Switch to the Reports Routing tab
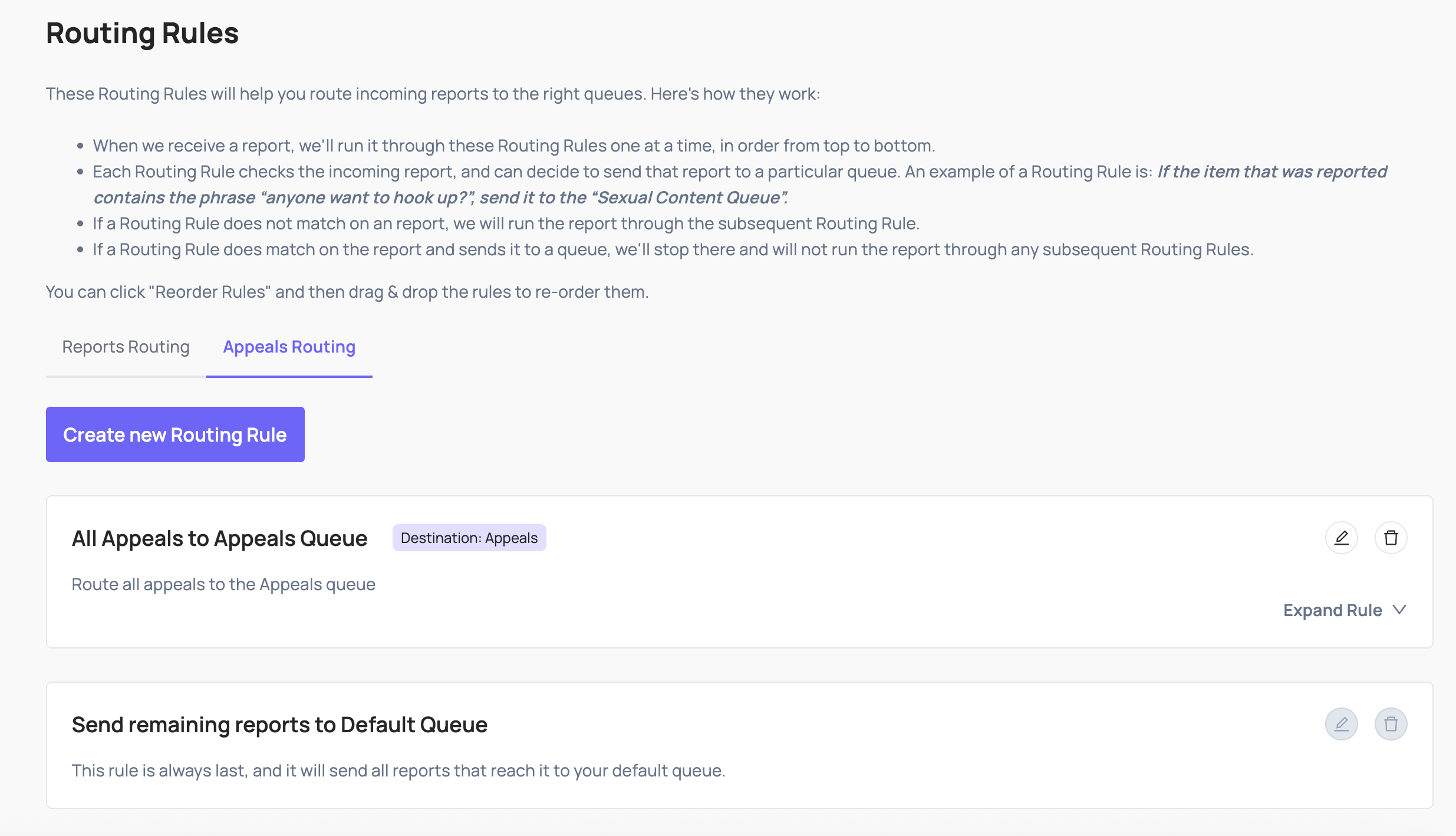The height and width of the screenshot is (836, 1456). (126, 347)
